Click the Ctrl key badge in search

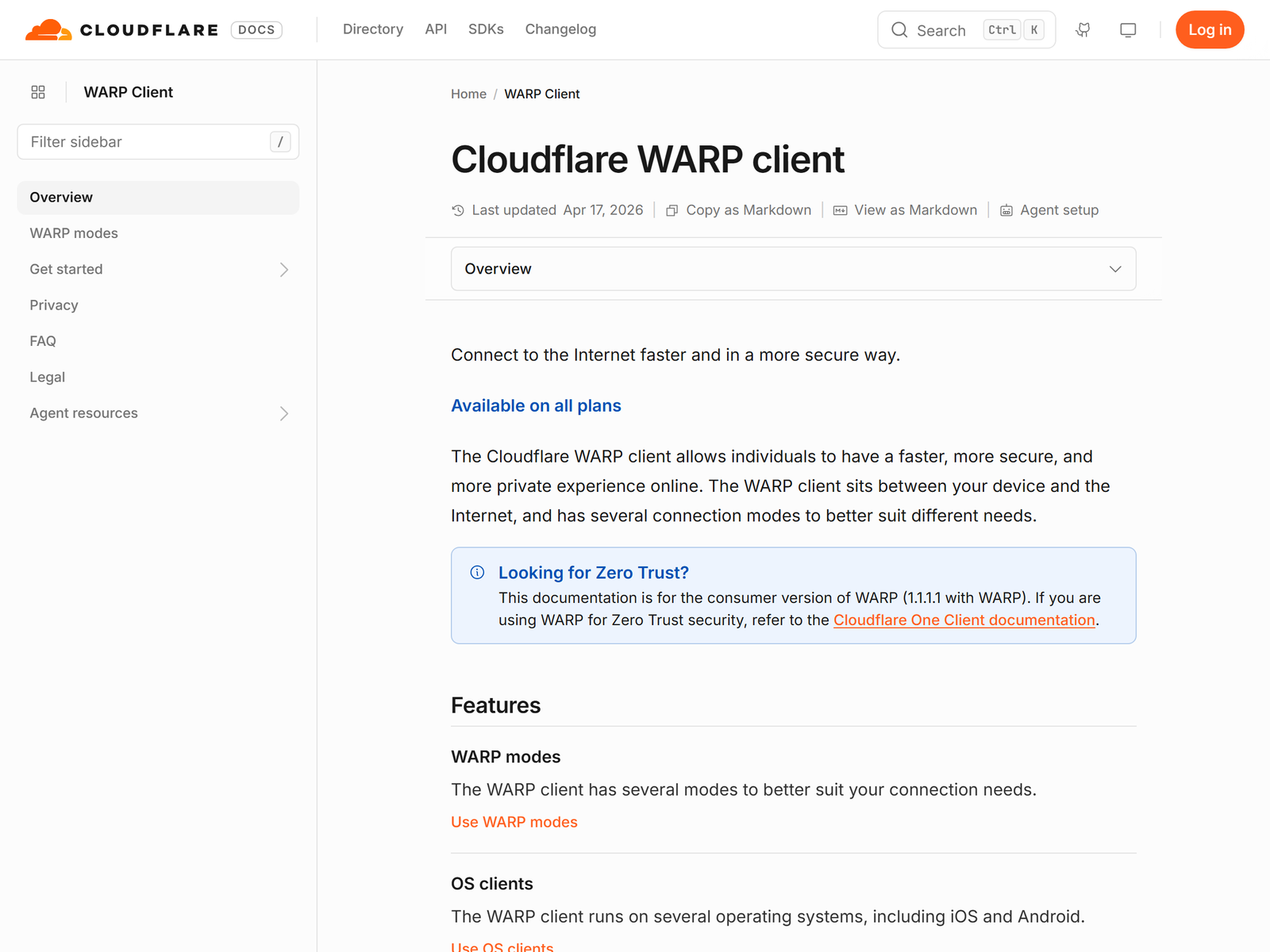(1002, 30)
